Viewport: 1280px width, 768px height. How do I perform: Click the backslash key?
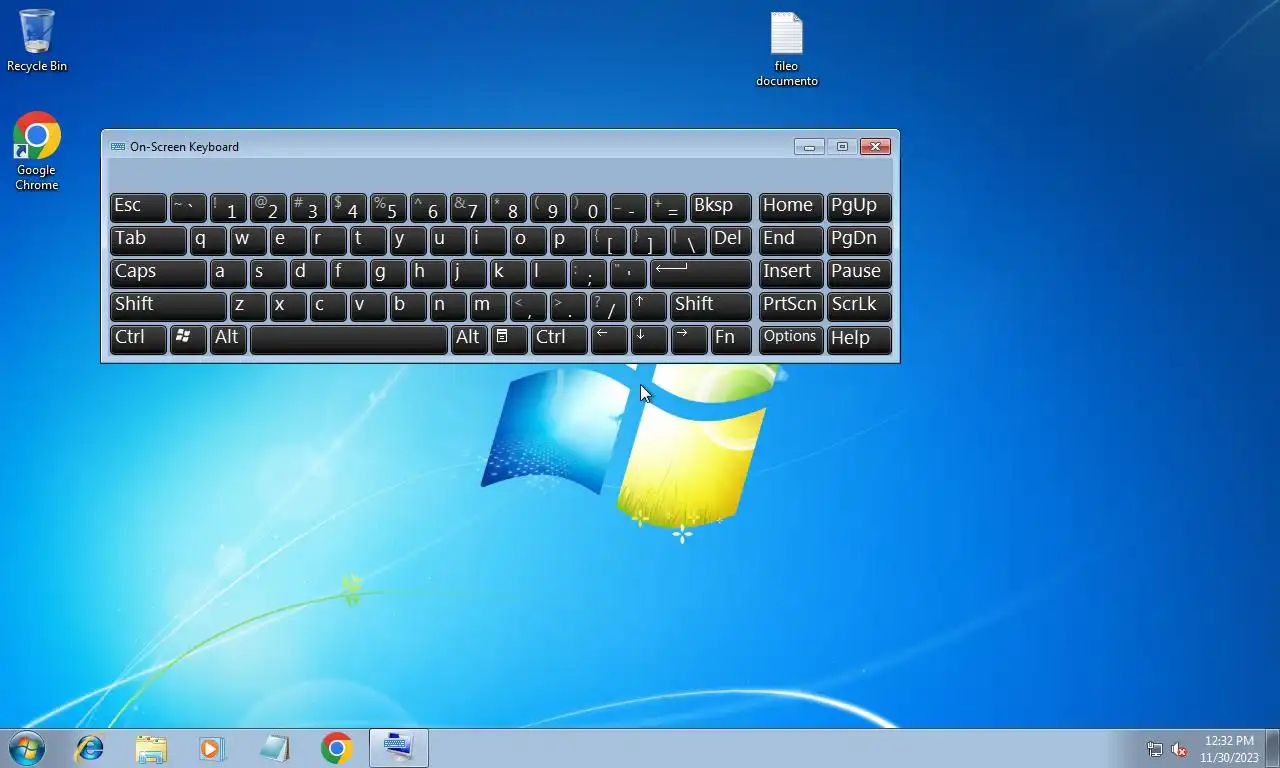coord(689,240)
